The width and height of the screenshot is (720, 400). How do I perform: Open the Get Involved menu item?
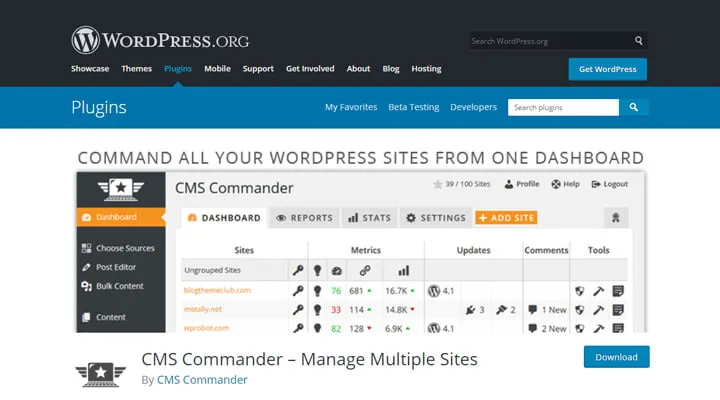pyautogui.click(x=310, y=68)
